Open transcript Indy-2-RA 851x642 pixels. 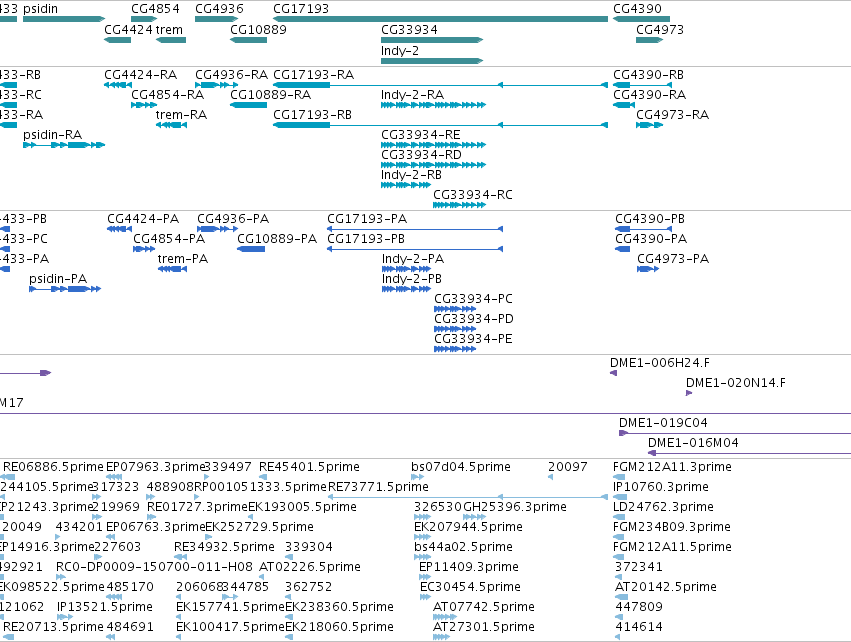tap(412, 95)
